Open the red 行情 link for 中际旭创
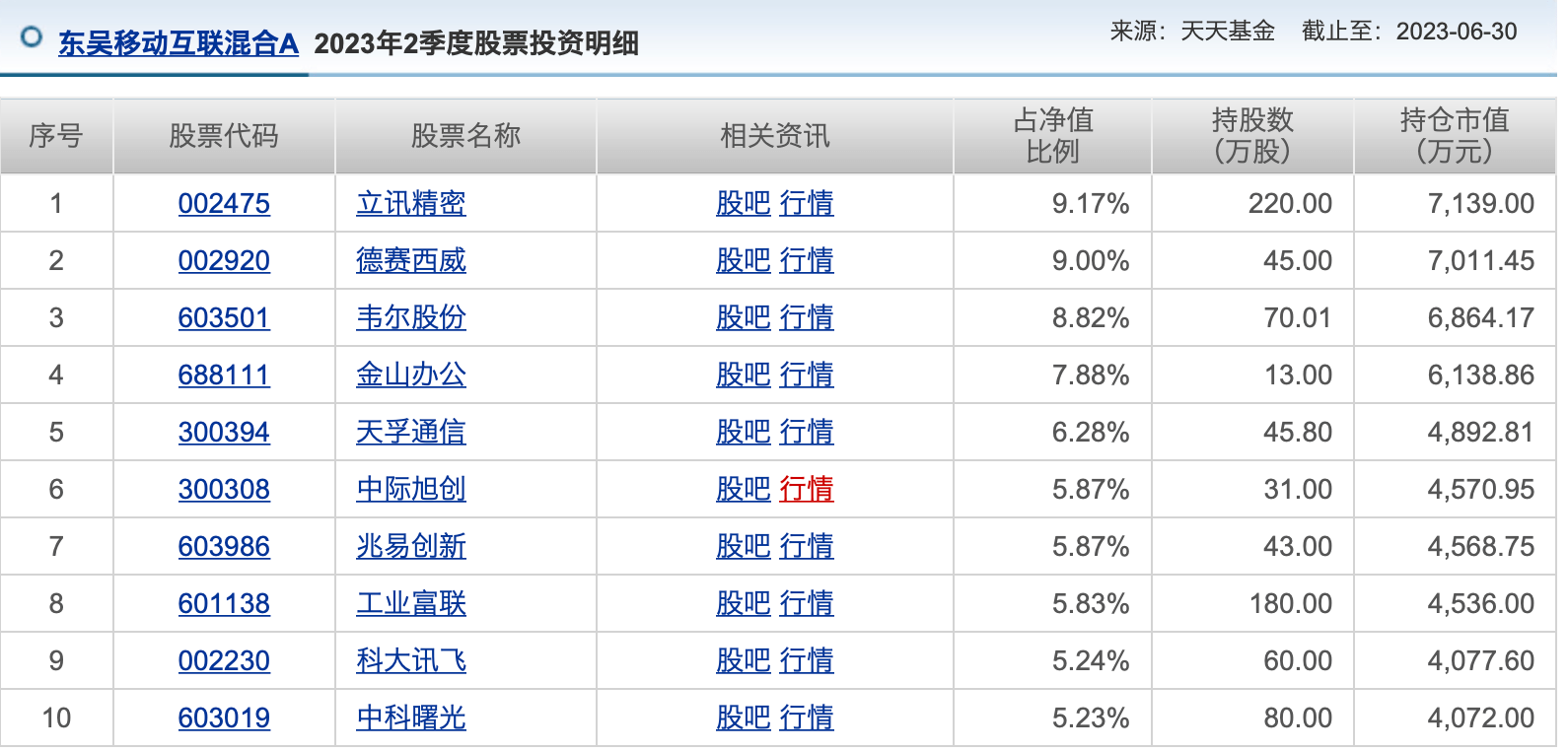The image size is (1568, 751). coord(807,490)
